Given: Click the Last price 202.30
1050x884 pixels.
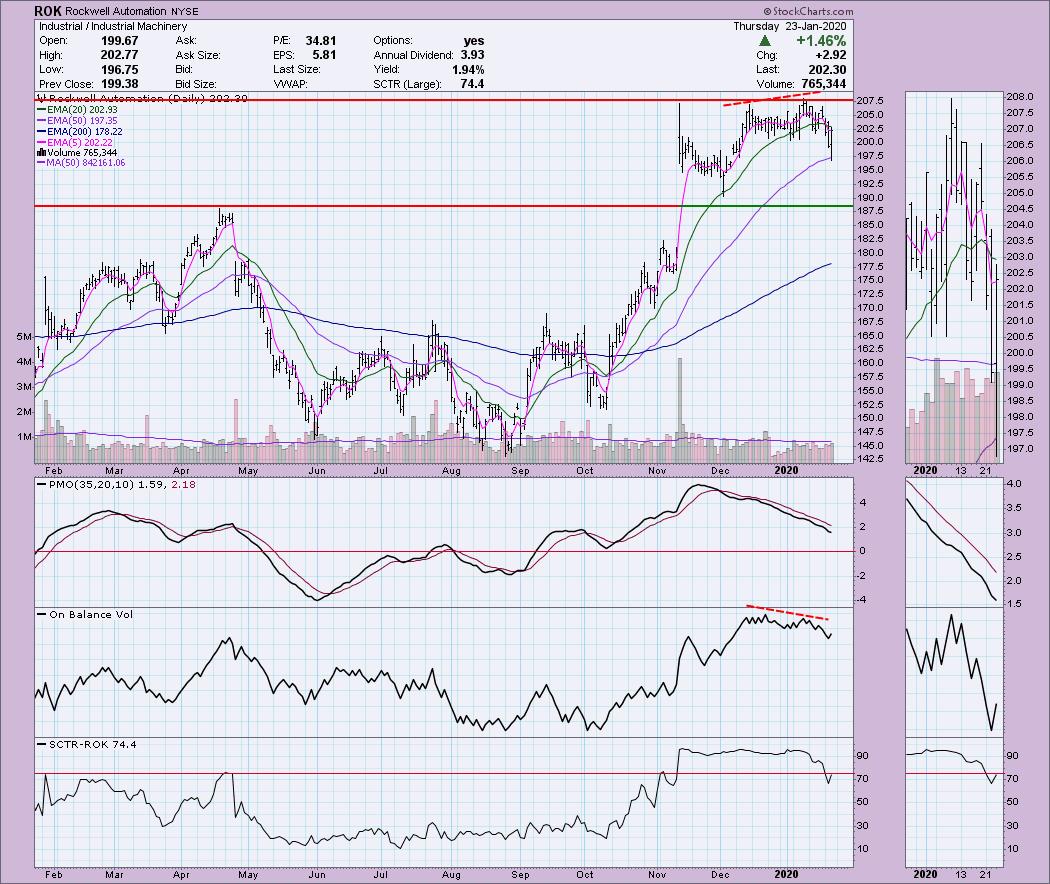Looking at the screenshot, I should click(828, 70).
